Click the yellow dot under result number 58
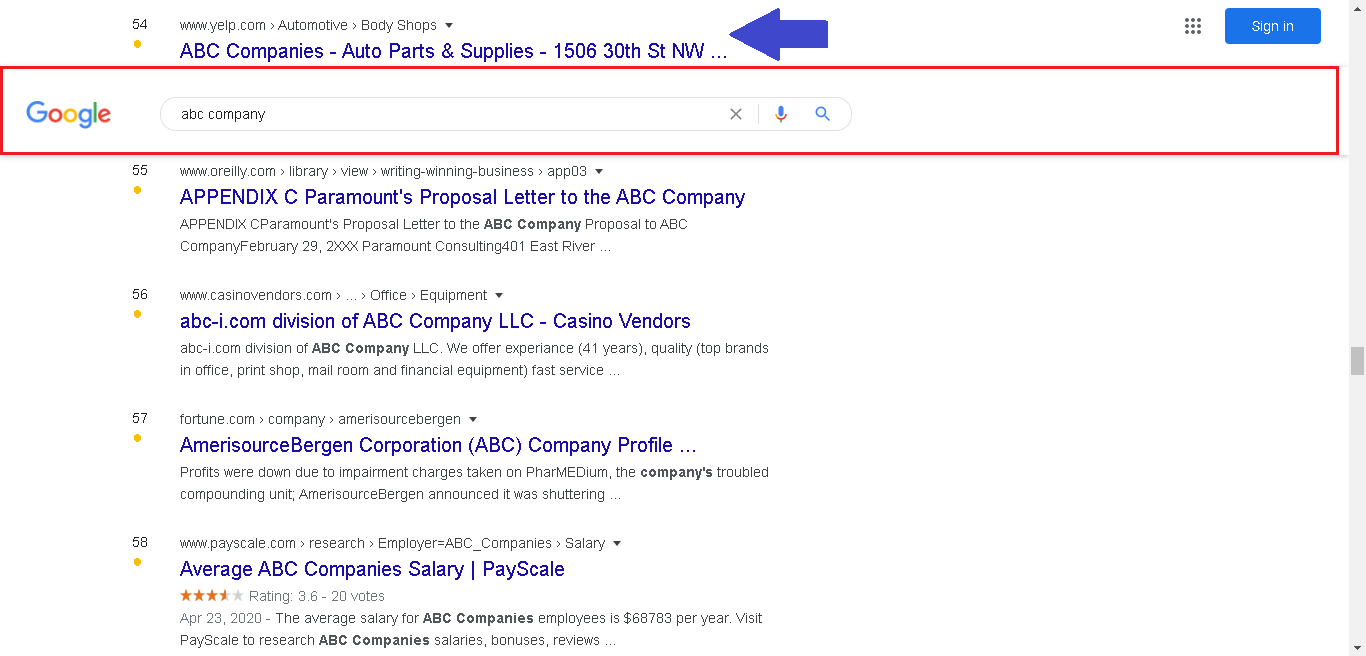 138,562
